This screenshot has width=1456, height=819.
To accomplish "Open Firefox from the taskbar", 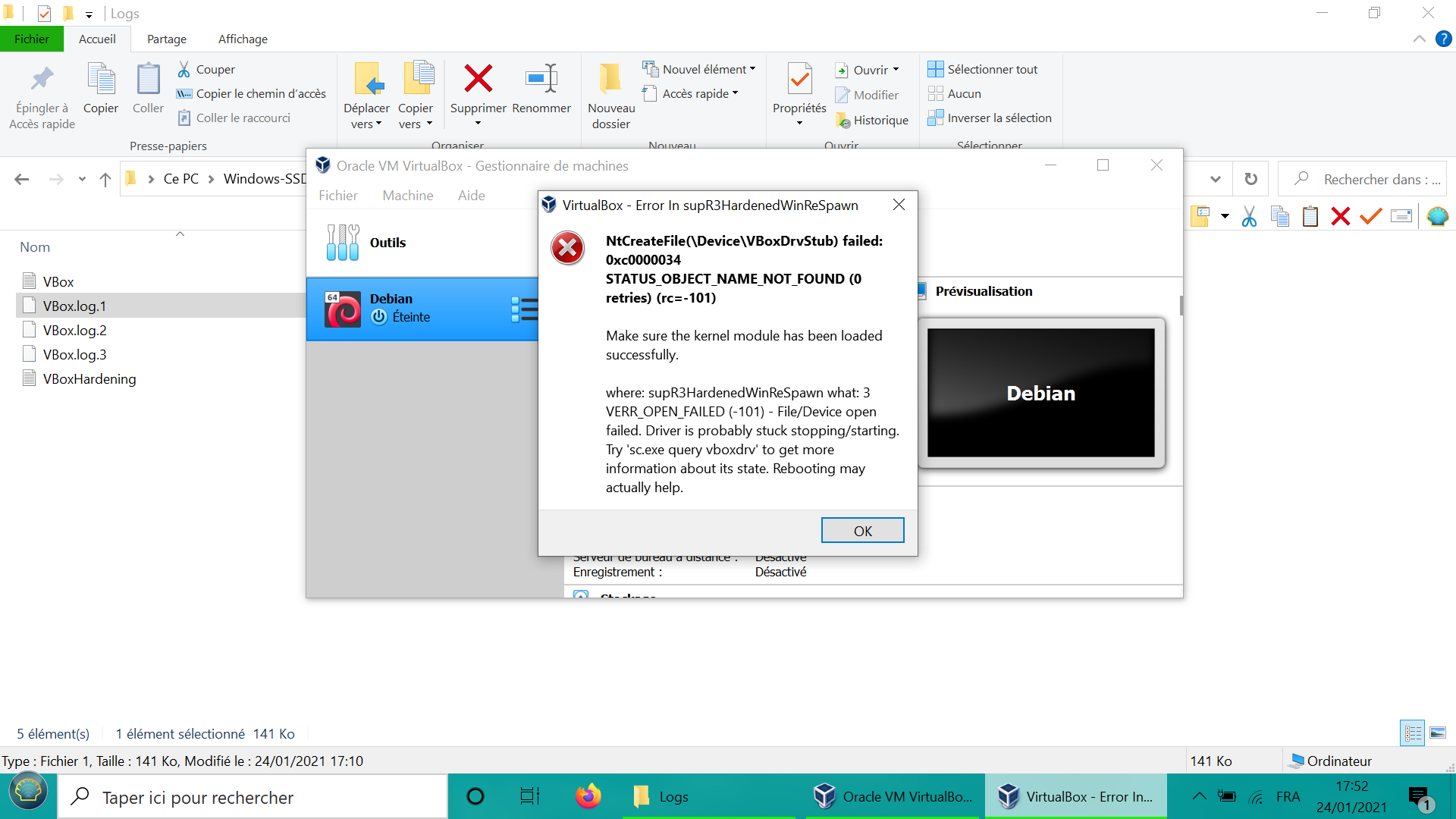I will tap(588, 796).
